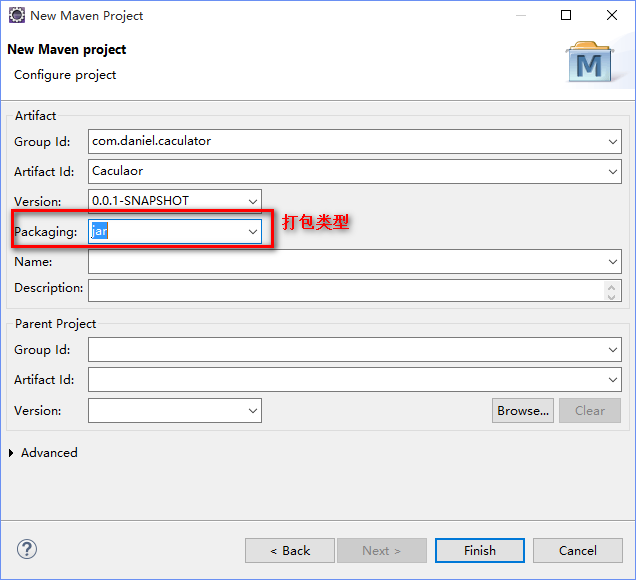Click the Finish button
Image resolution: width=636 pixels, height=580 pixels.
[479, 550]
